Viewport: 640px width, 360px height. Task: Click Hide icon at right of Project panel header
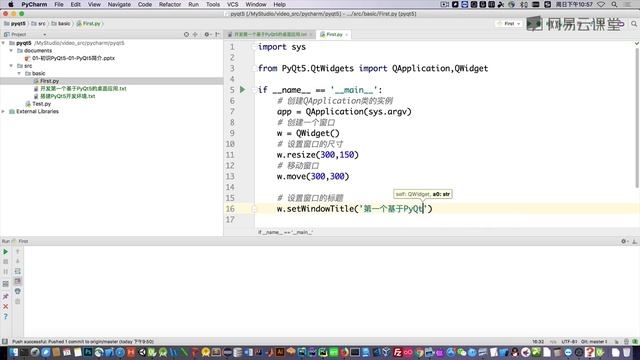coord(217,34)
